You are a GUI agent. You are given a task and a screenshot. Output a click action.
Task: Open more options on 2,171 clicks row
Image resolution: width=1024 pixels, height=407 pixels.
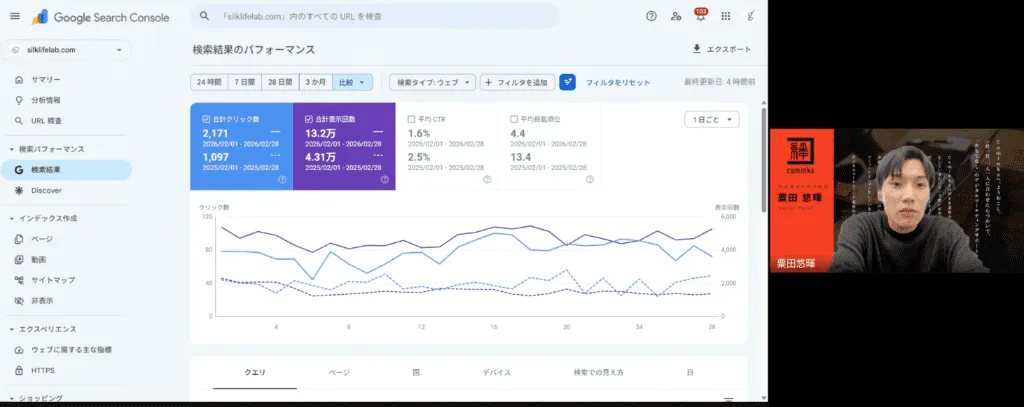click(x=276, y=132)
